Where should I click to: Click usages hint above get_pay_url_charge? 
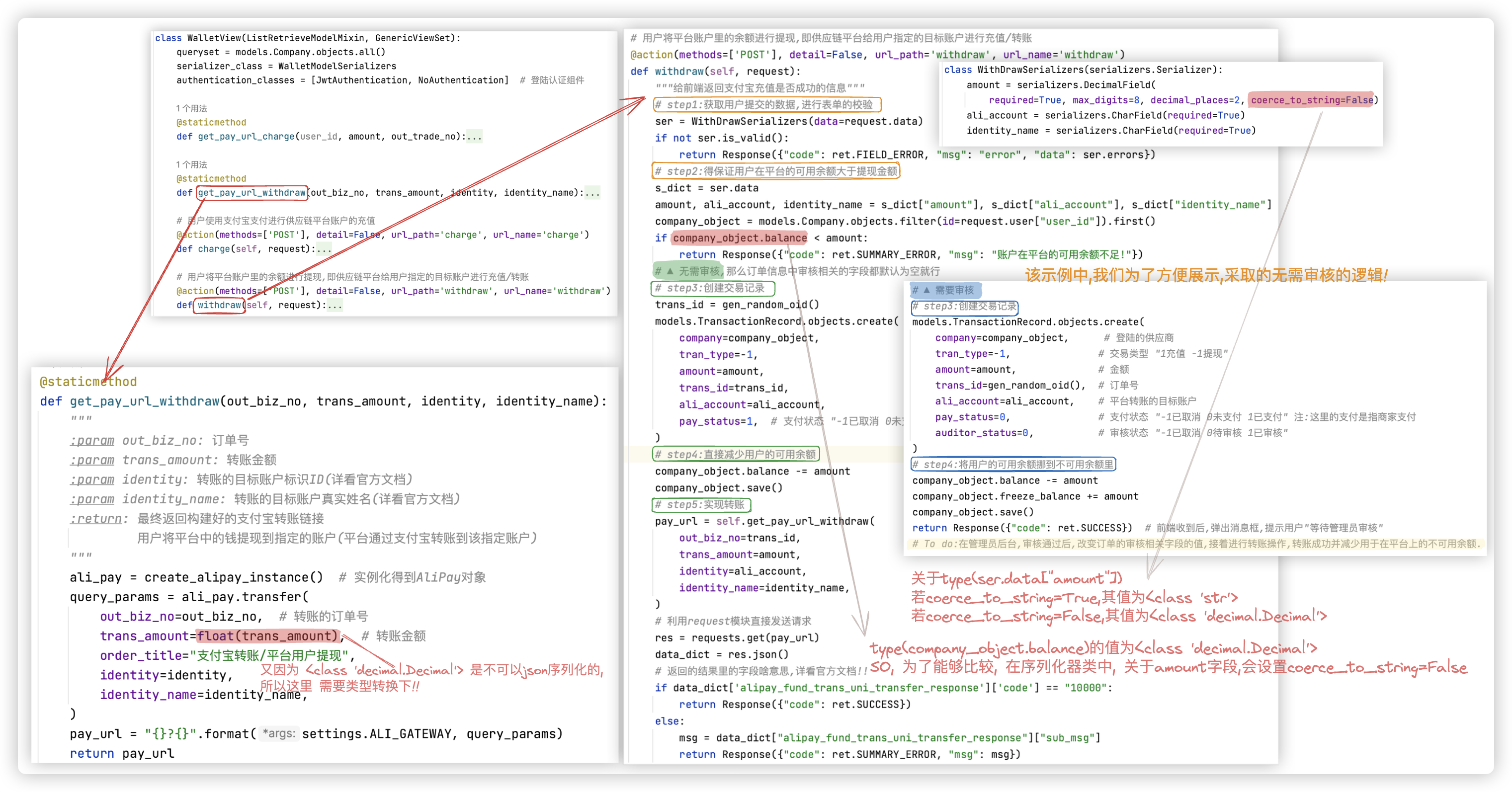click(x=191, y=108)
